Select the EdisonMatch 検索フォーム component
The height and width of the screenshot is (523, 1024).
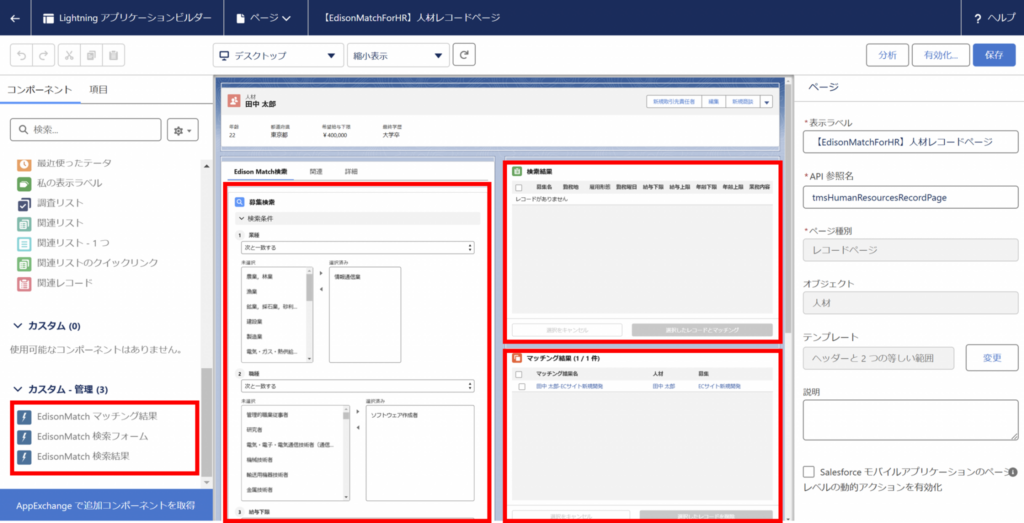(92, 436)
